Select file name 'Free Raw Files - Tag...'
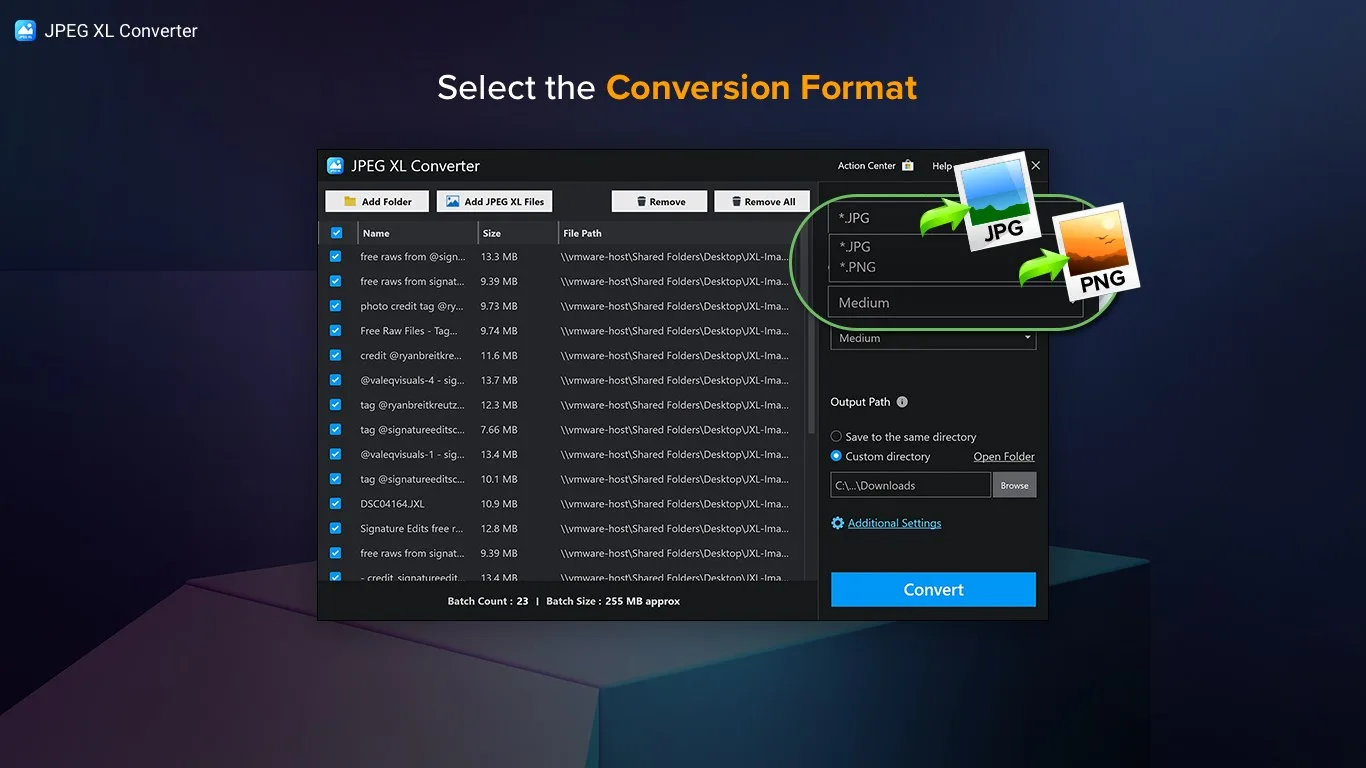The image size is (1366, 768). click(x=408, y=331)
